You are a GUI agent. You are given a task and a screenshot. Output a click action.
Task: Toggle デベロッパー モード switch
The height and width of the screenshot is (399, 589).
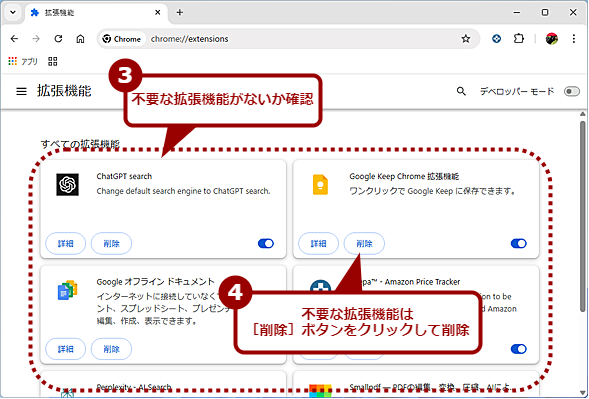[x=572, y=91]
